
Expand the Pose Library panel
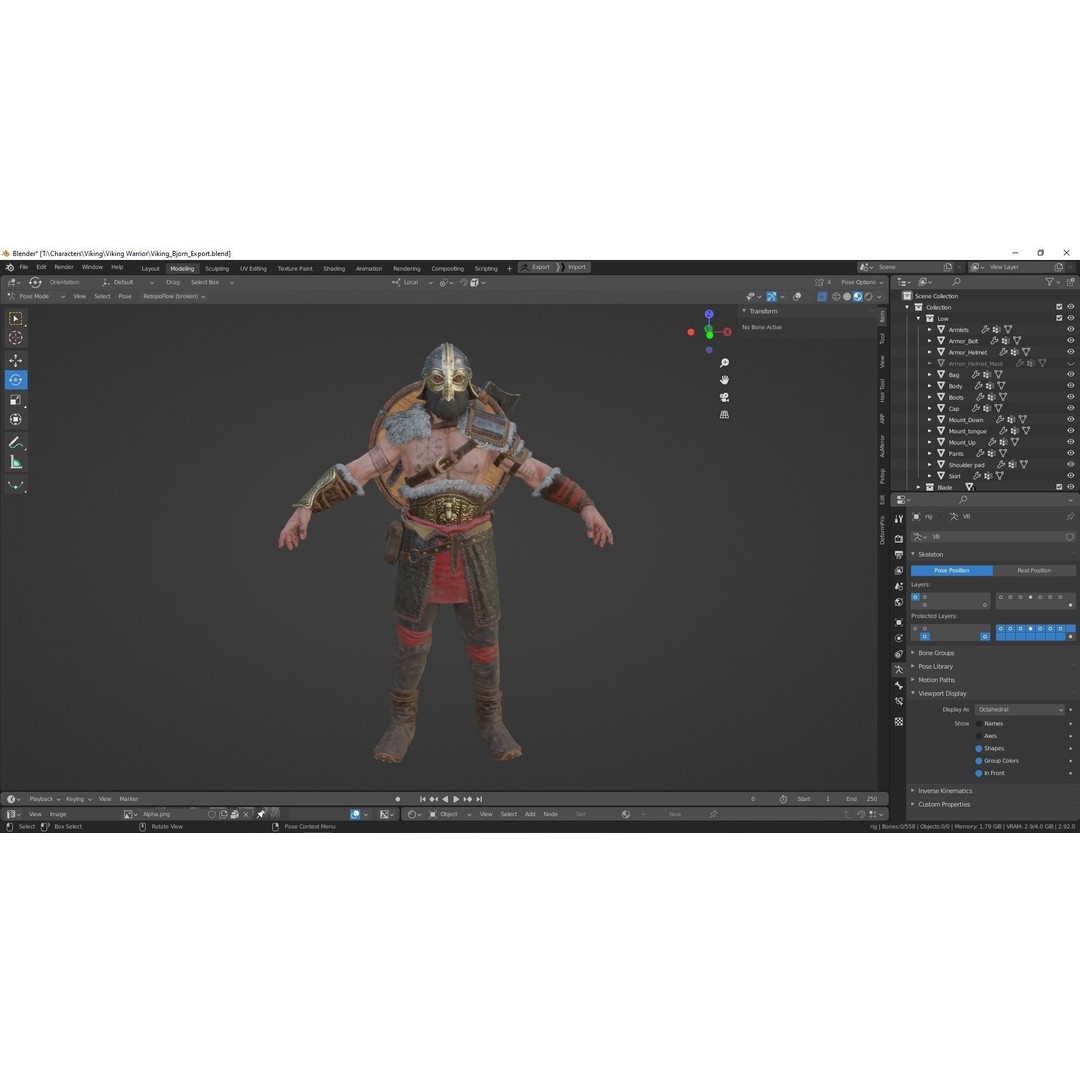click(935, 667)
